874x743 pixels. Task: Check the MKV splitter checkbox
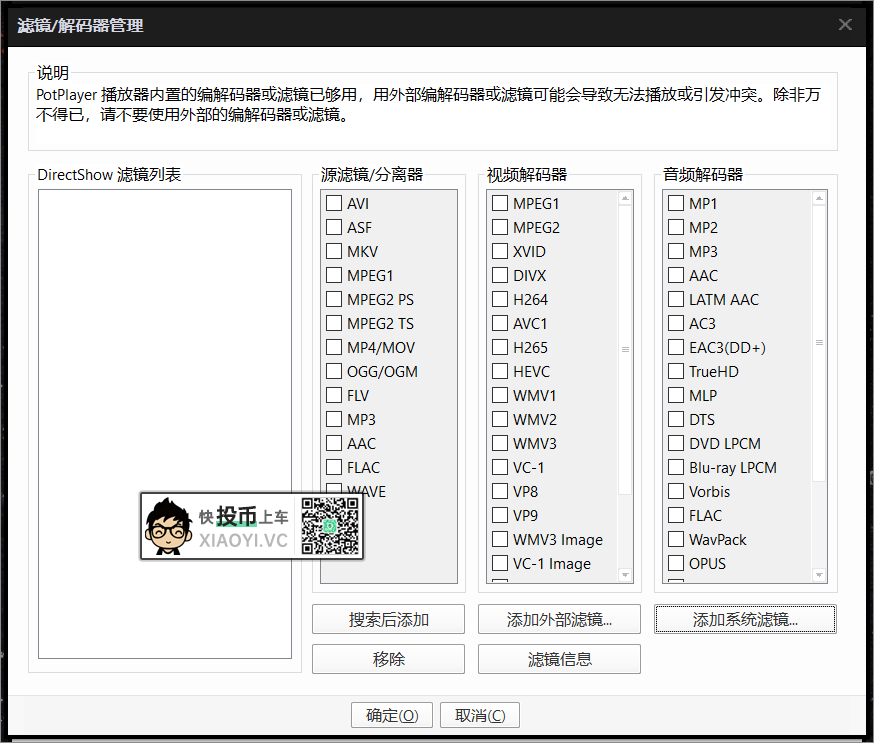pos(334,251)
